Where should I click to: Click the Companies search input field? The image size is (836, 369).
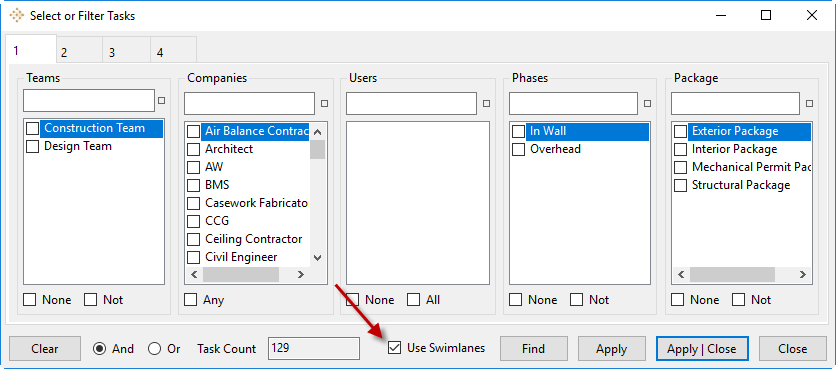pos(250,103)
